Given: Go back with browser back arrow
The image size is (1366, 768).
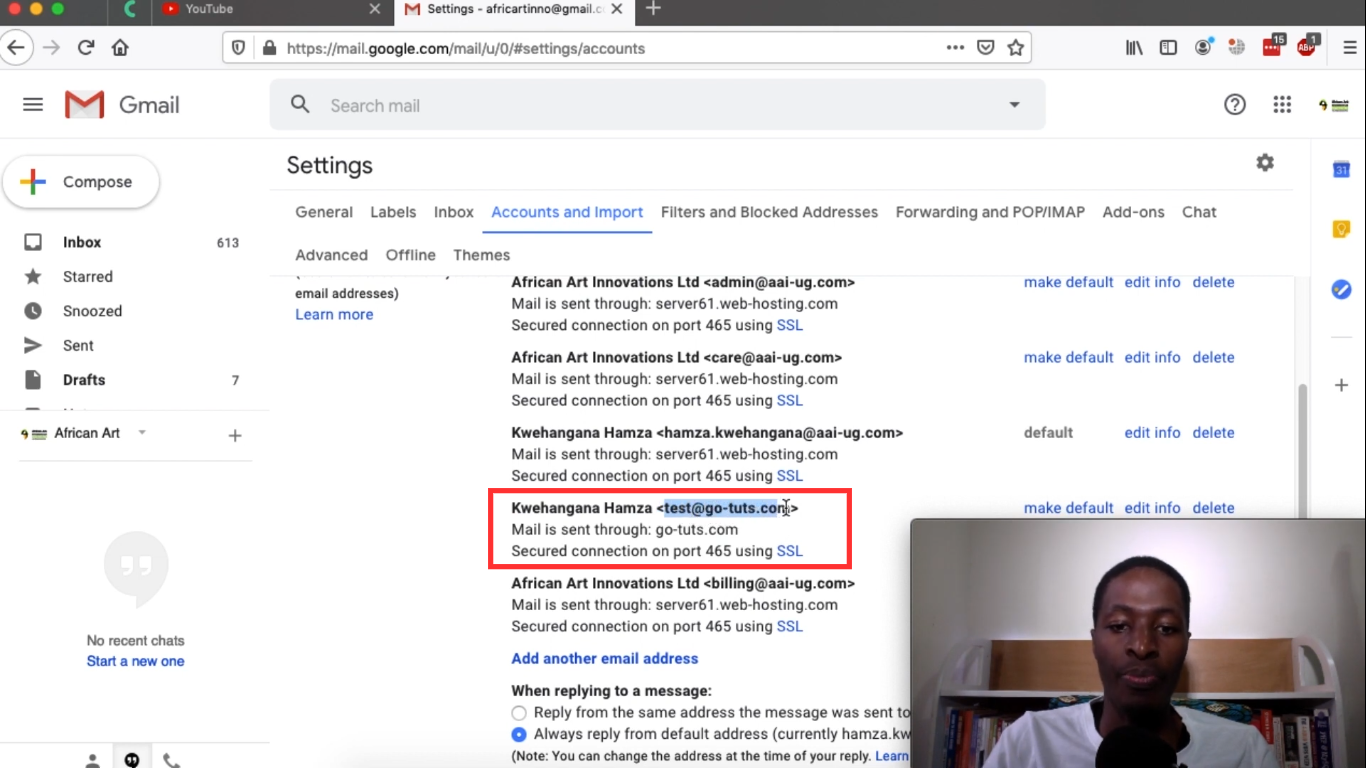Looking at the screenshot, I should click(x=17, y=48).
